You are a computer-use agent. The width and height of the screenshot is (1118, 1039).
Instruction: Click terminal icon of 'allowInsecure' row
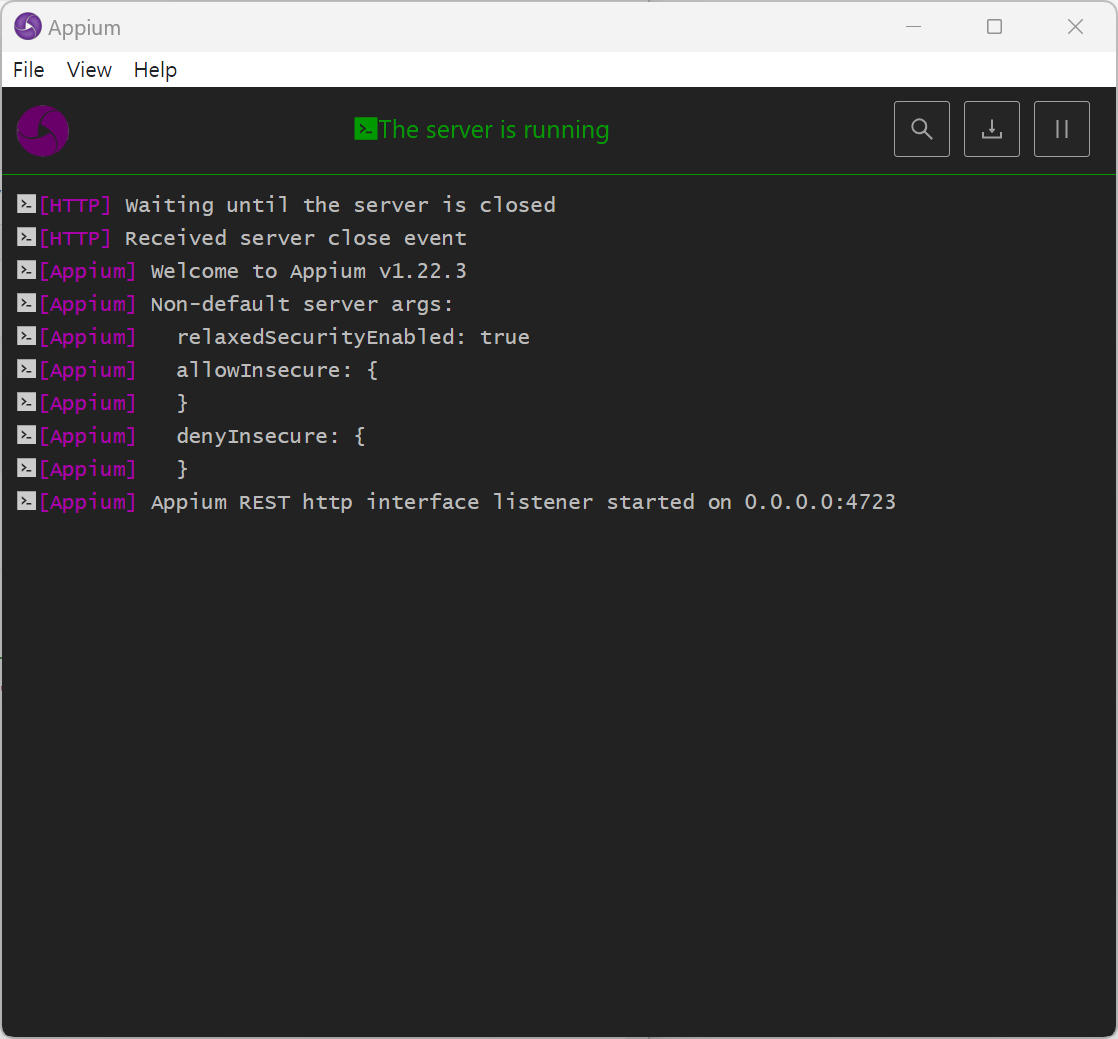(26, 369)
